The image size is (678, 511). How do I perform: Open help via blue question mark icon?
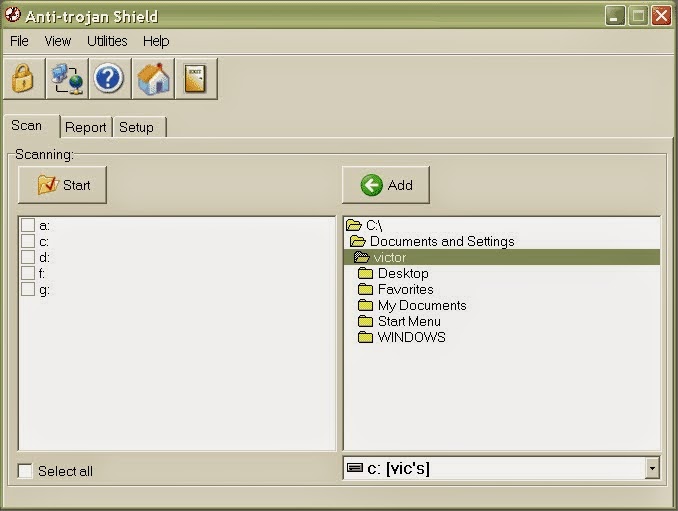[109, 78]
